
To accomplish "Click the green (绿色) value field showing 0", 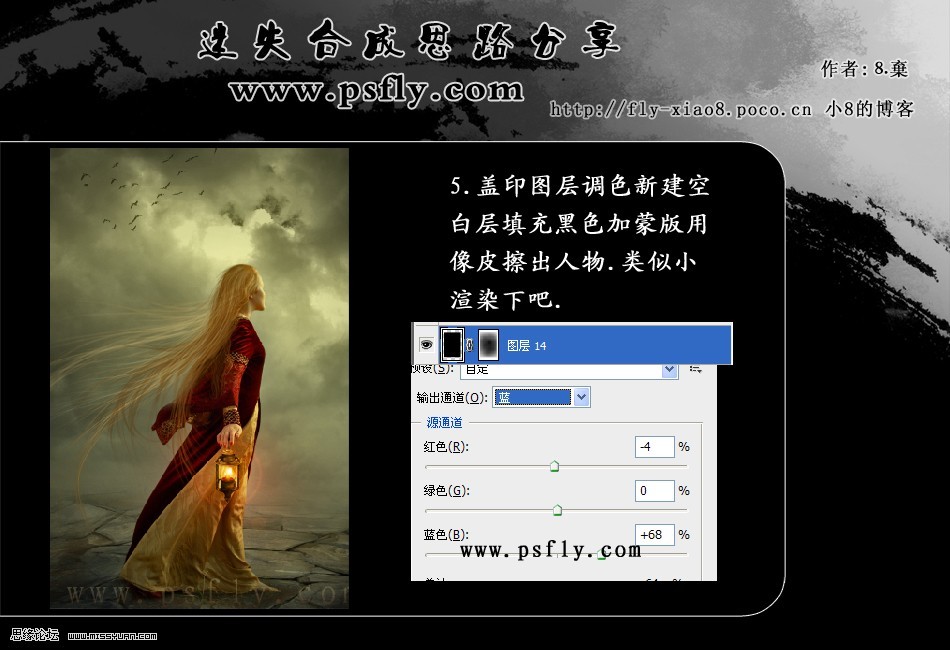I will coord(654,491).
